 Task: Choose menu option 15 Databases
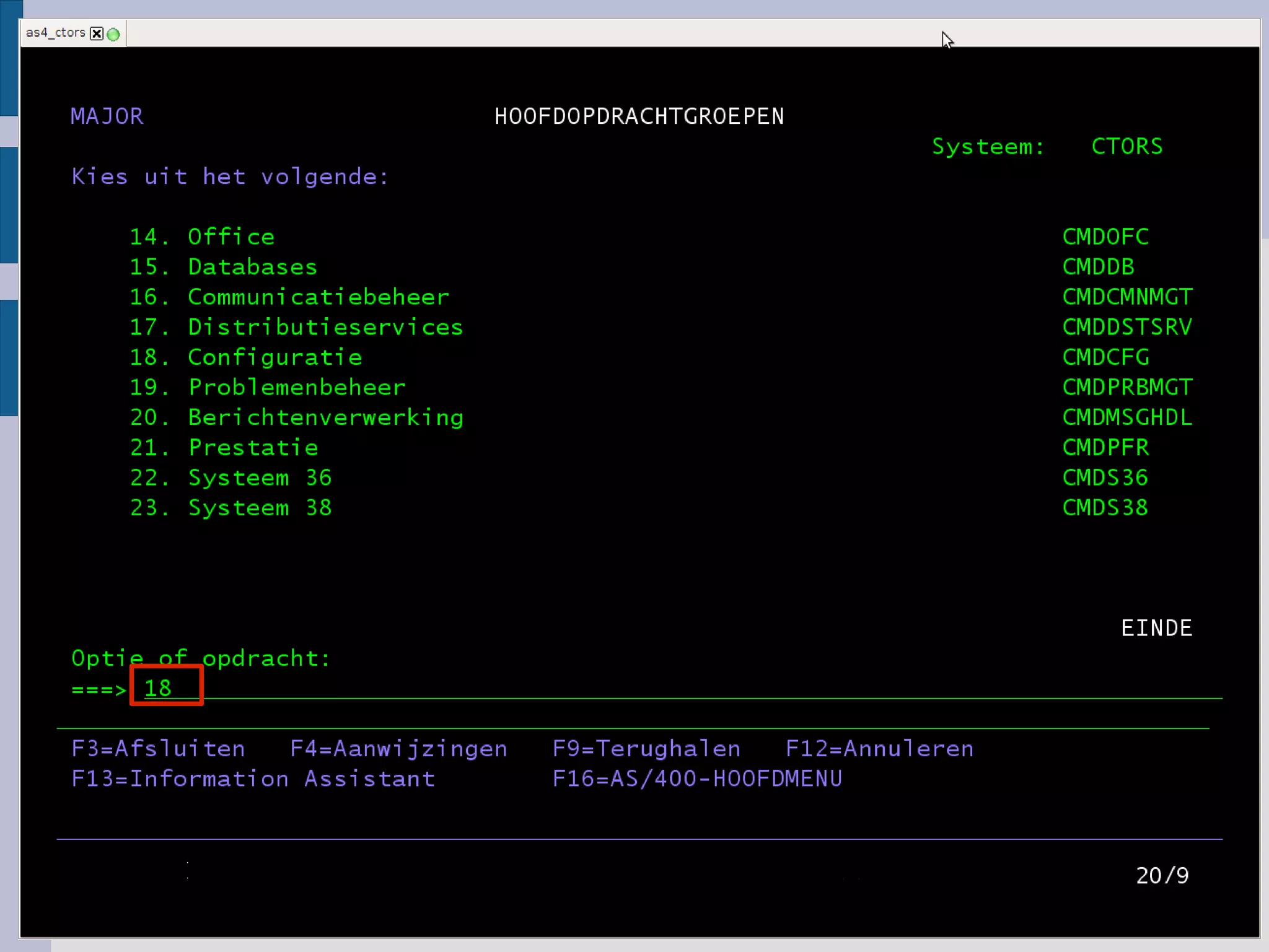coord(252,267)
